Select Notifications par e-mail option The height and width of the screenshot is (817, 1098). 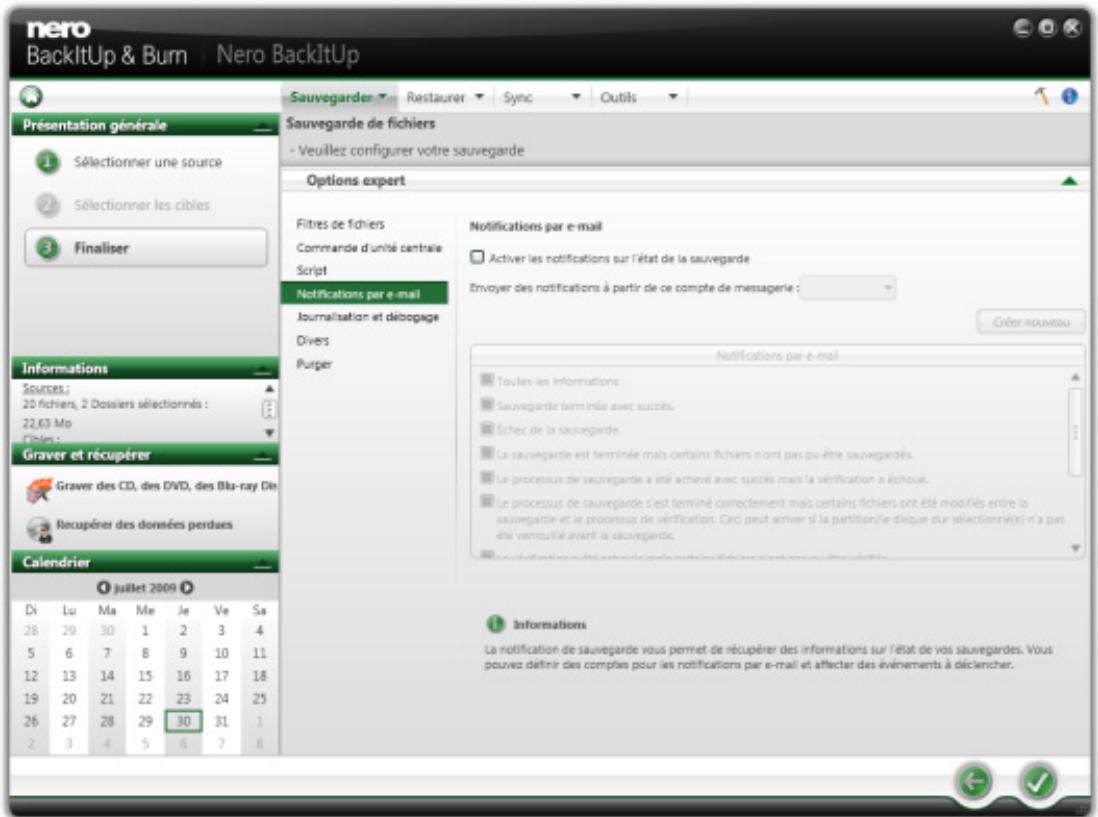(364, 294)
